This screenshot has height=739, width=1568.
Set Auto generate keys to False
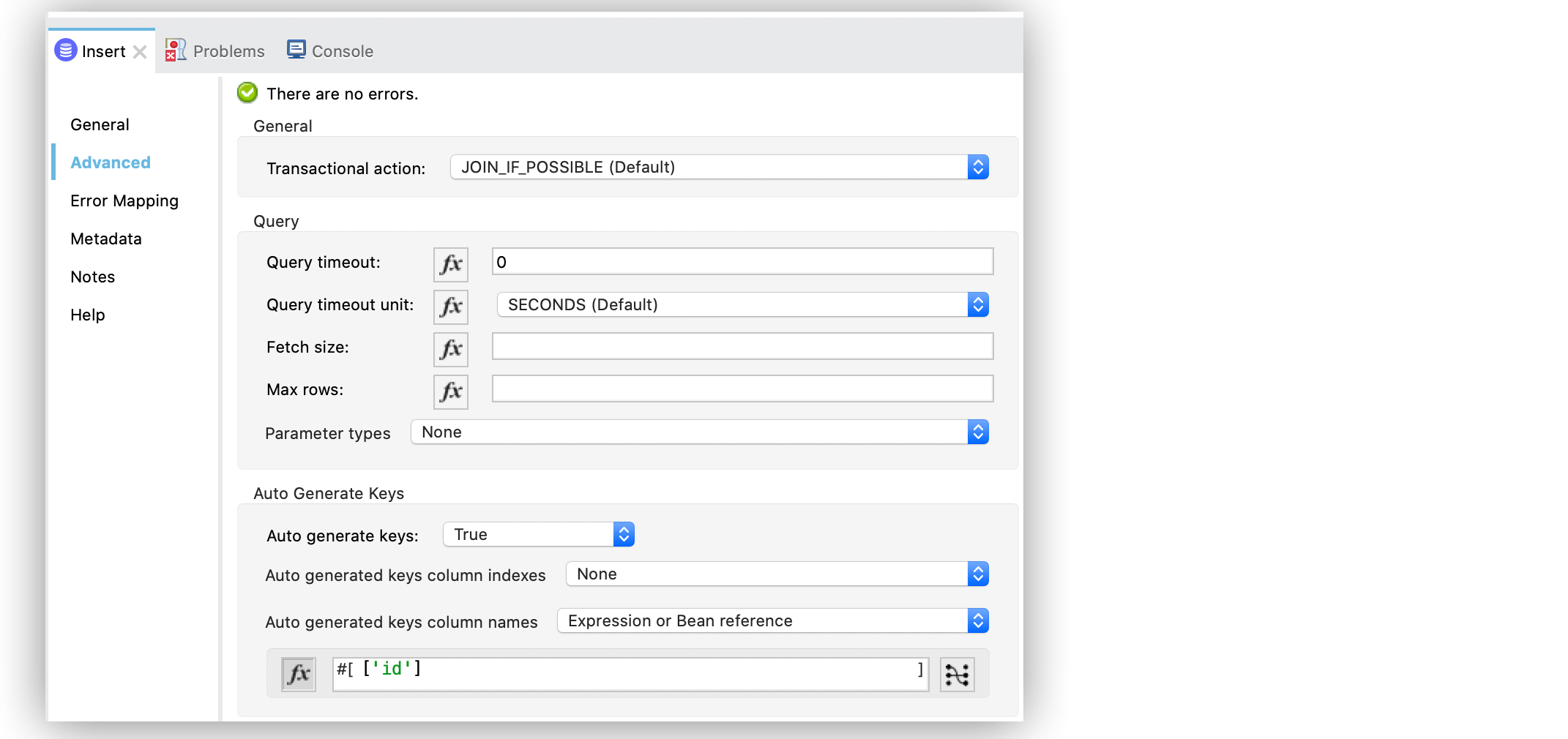pos(624,534)
